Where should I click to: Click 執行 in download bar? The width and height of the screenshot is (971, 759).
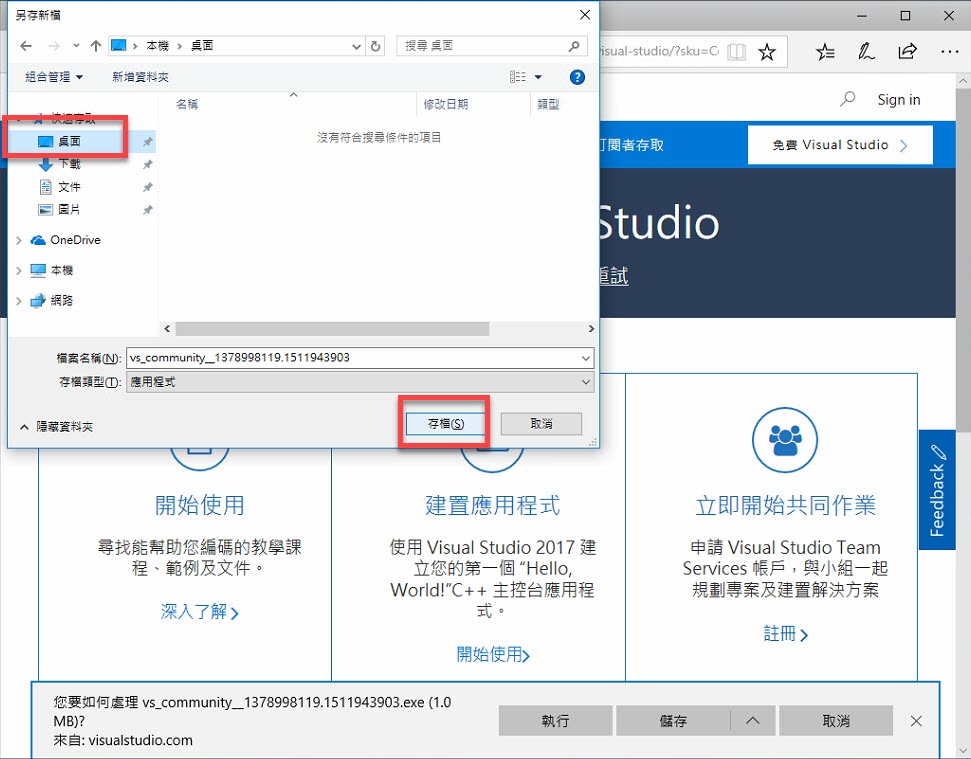click(555, 721)
